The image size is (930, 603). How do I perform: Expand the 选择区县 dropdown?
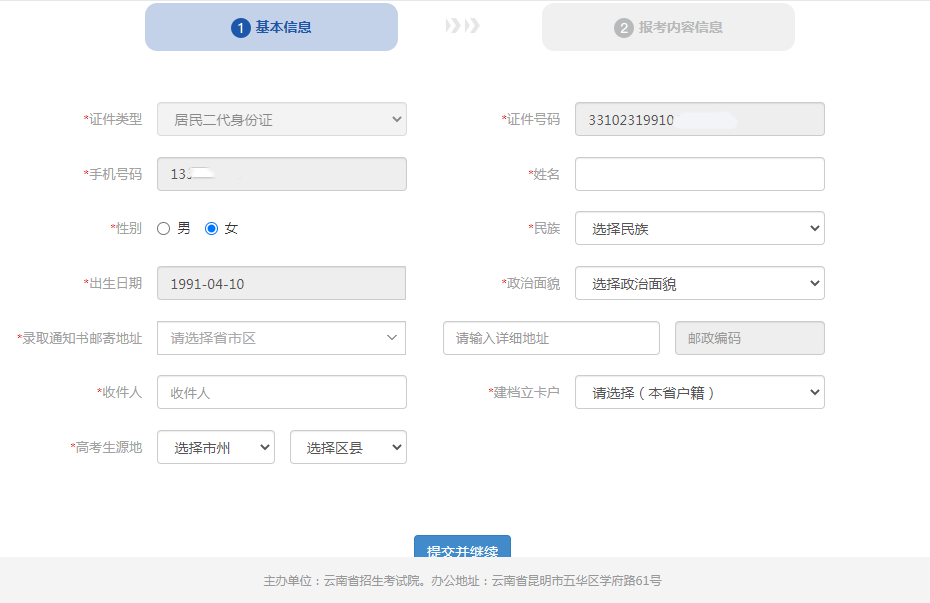[x=348, y=448]
